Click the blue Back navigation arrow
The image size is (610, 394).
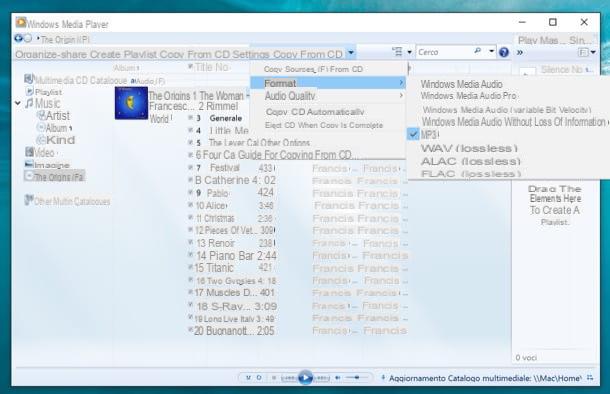tap(18, 38)
